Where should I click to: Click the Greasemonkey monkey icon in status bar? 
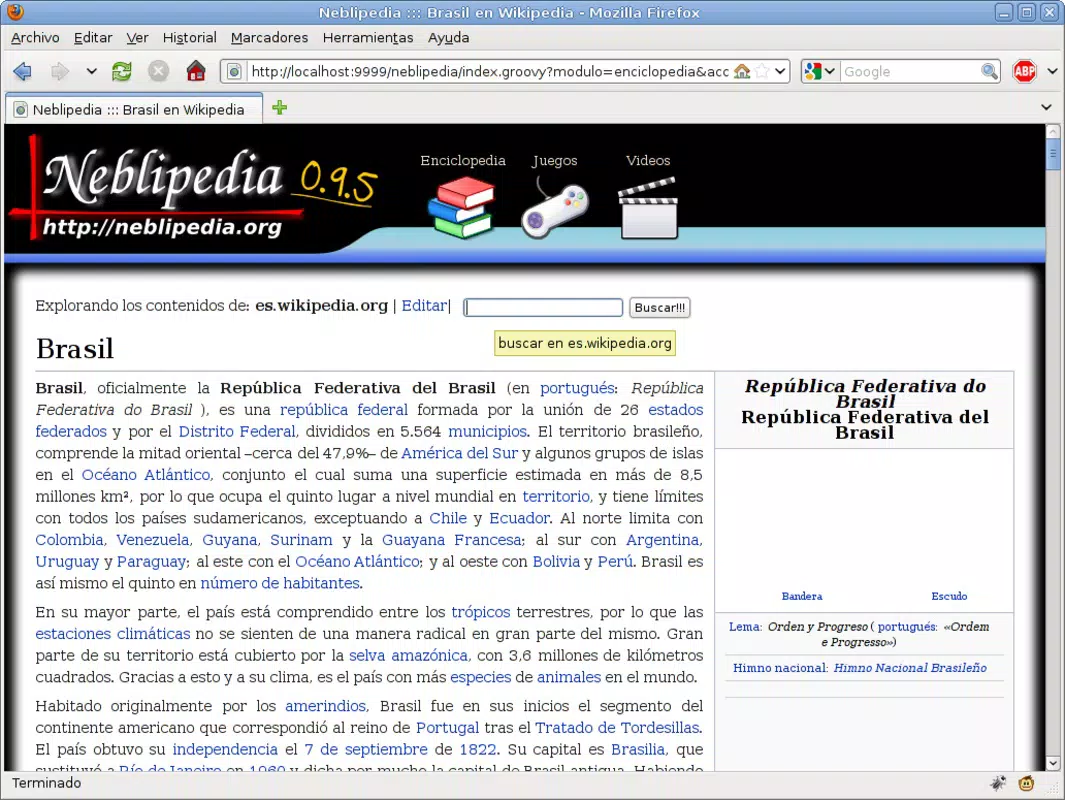pyautogui.click(x=1026, y=783)
